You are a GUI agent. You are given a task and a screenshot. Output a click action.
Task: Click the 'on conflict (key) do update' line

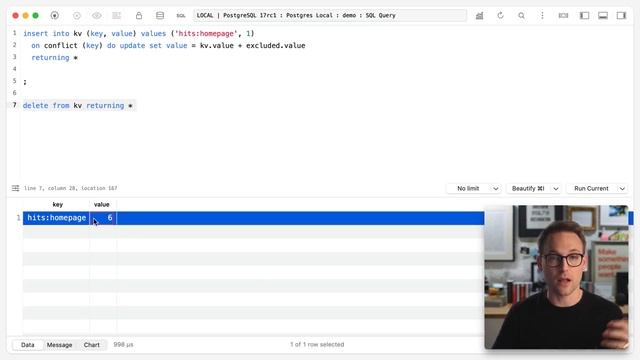coord(168,46)
